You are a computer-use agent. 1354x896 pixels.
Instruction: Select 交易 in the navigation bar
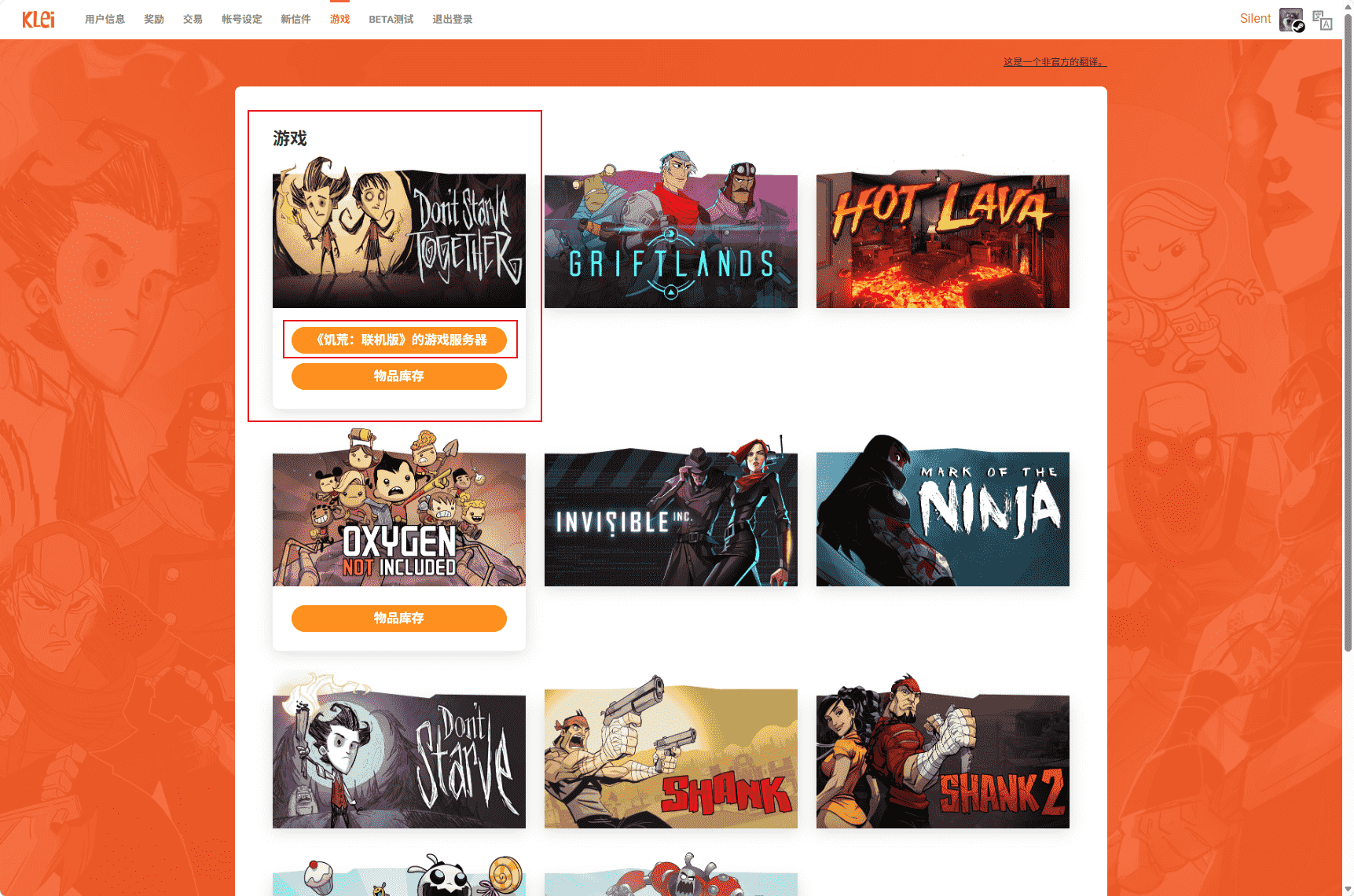point(193,19)
